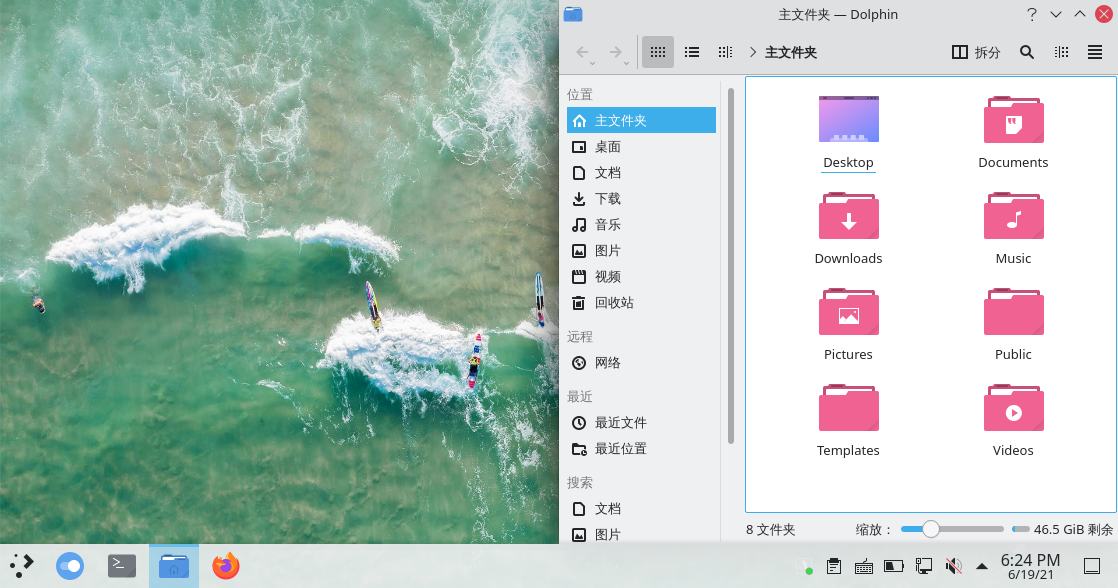
Task: Select 图片 under the 位置 section
Action: coord(608,250)
